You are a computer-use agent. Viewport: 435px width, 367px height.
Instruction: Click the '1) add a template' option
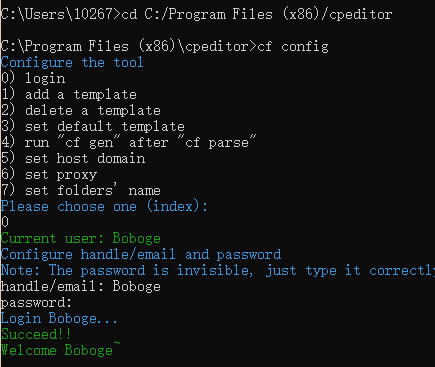point(69,94)
